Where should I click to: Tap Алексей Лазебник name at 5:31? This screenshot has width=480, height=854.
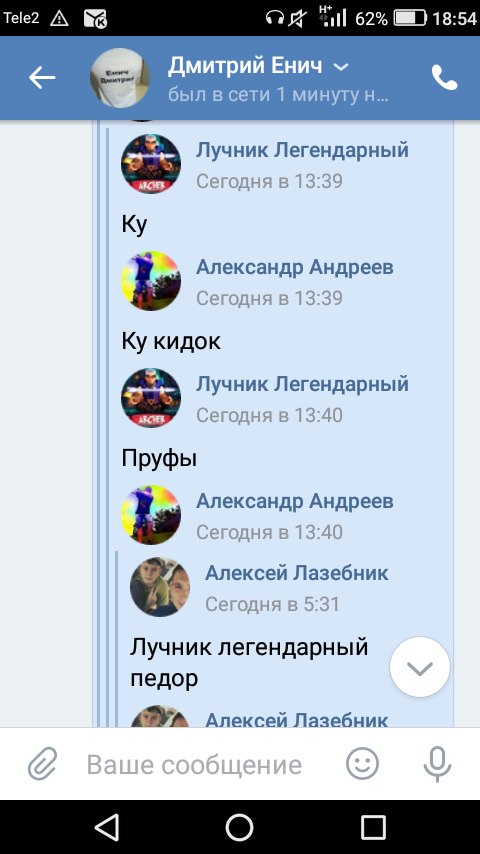[x=297, y=573]
